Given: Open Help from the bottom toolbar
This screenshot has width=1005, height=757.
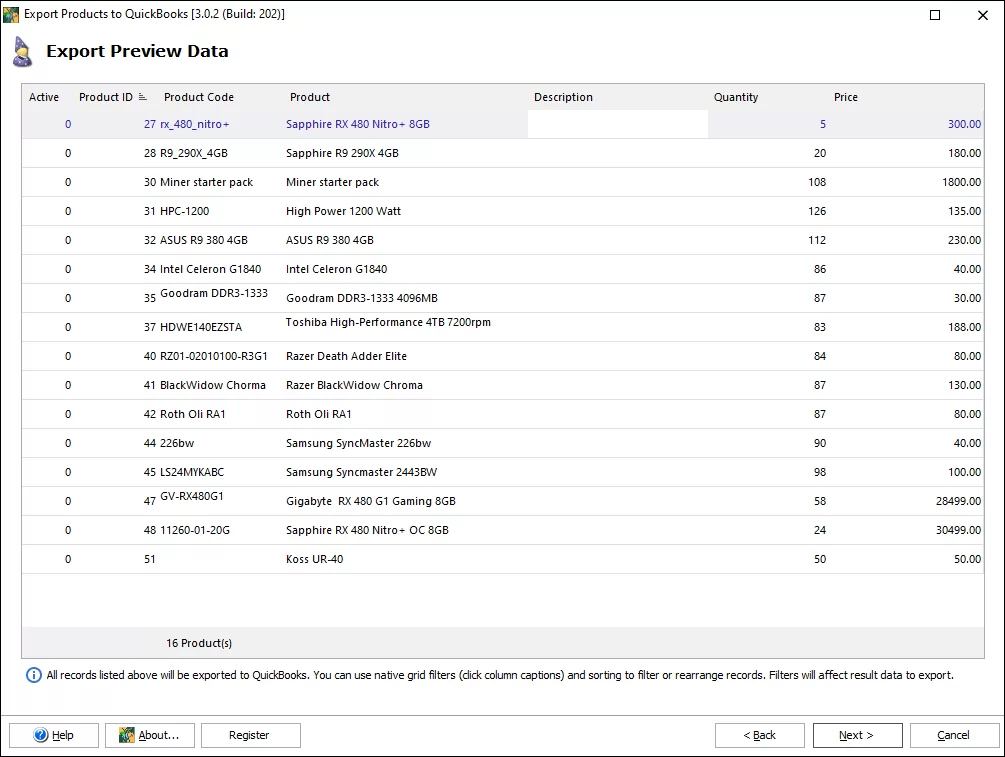Looking at the screenshot, I should point(53,735).
